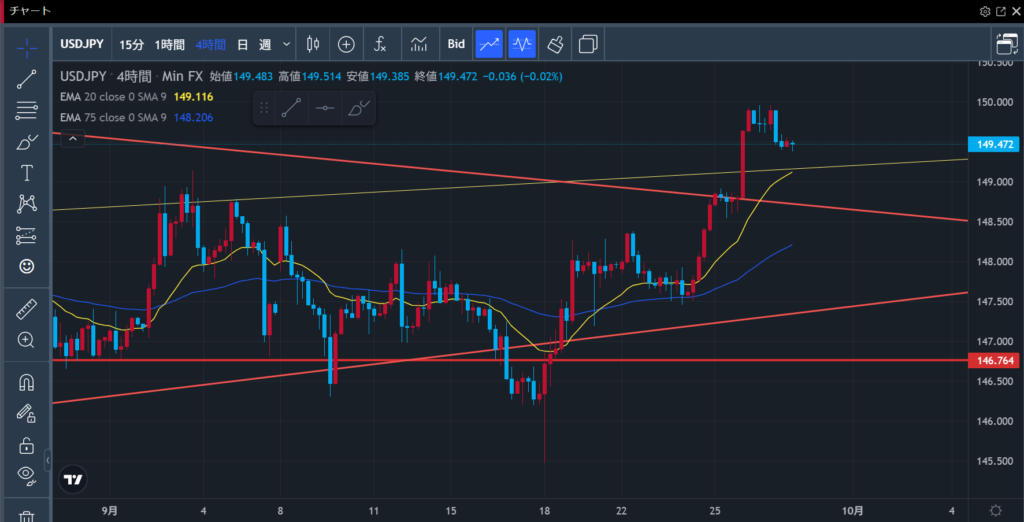Toggle magnet mode on
The image size is (1024, 522).
[27, 382]
